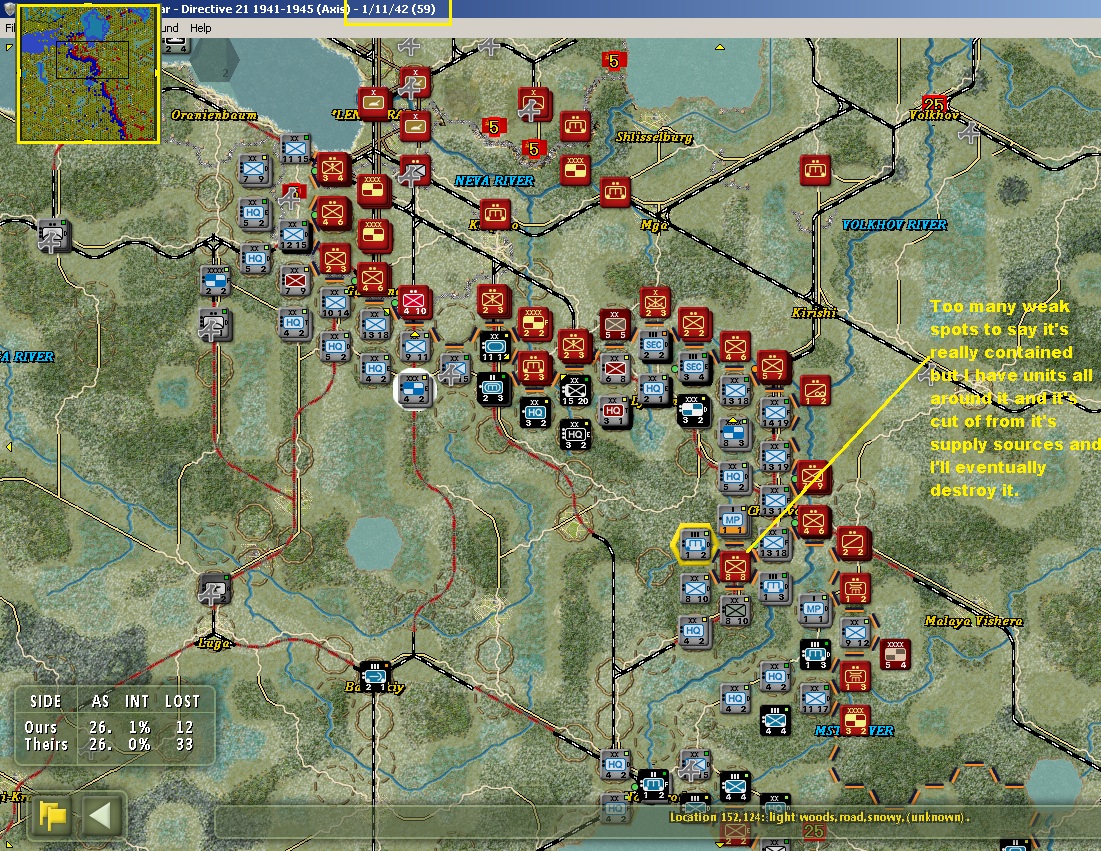Click the 'VOLKHOV RIVER' map label
This screenshot has width=1101, height=851.
pyautogui.click(x=894, y=225)
